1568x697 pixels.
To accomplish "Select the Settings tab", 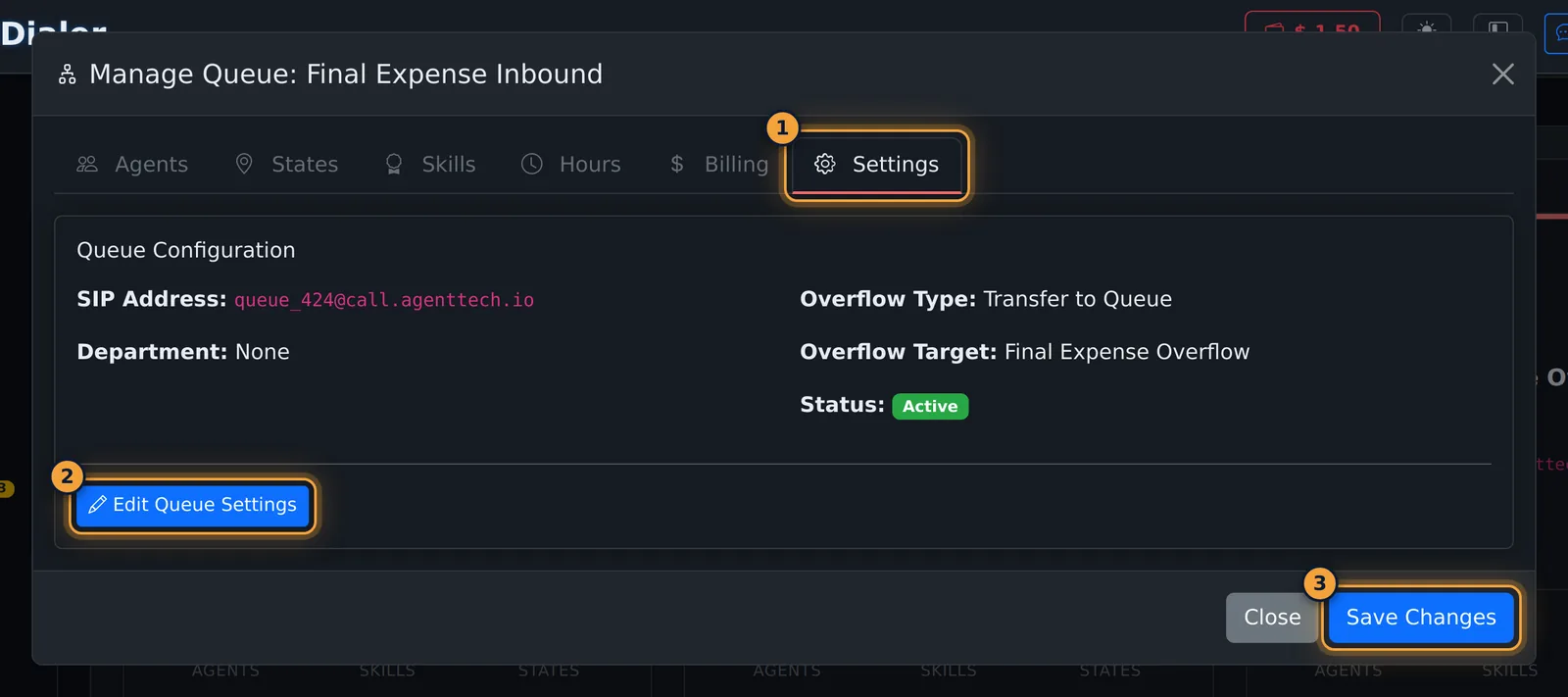I will 877,164.
